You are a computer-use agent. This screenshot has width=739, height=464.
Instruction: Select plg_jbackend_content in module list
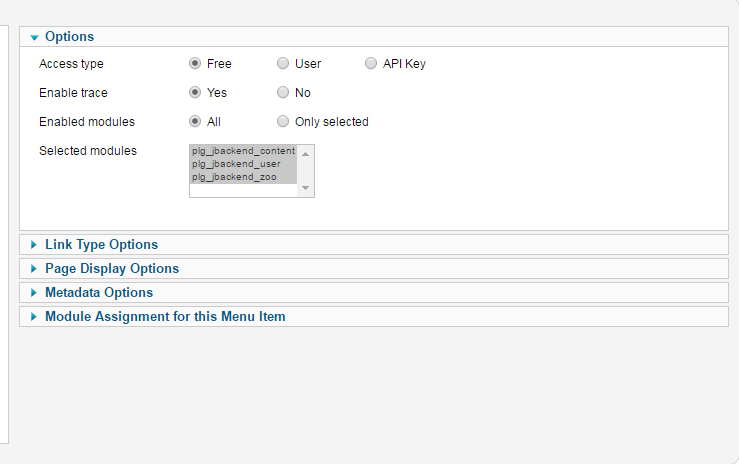[x=243, y=151]
